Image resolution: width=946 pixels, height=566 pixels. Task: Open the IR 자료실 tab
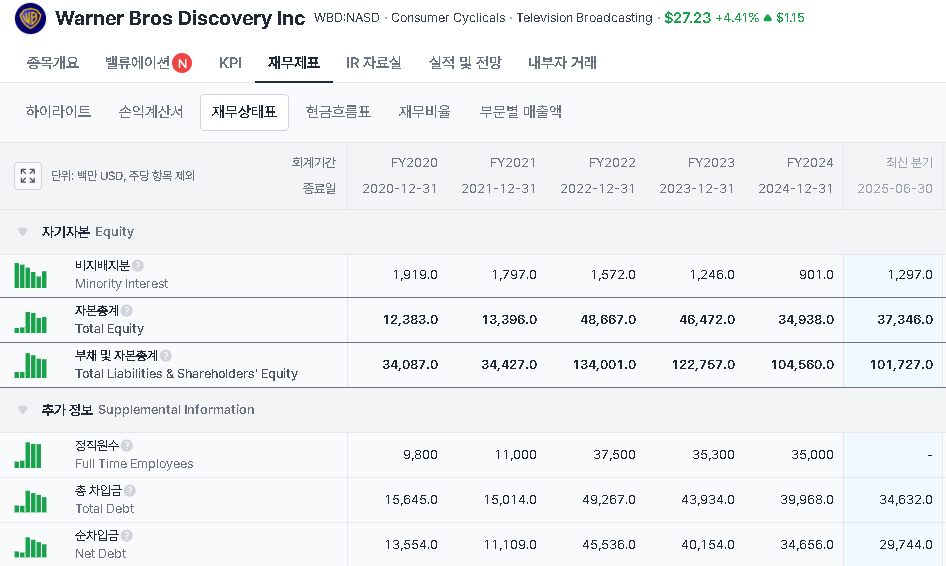click(373, 63)
